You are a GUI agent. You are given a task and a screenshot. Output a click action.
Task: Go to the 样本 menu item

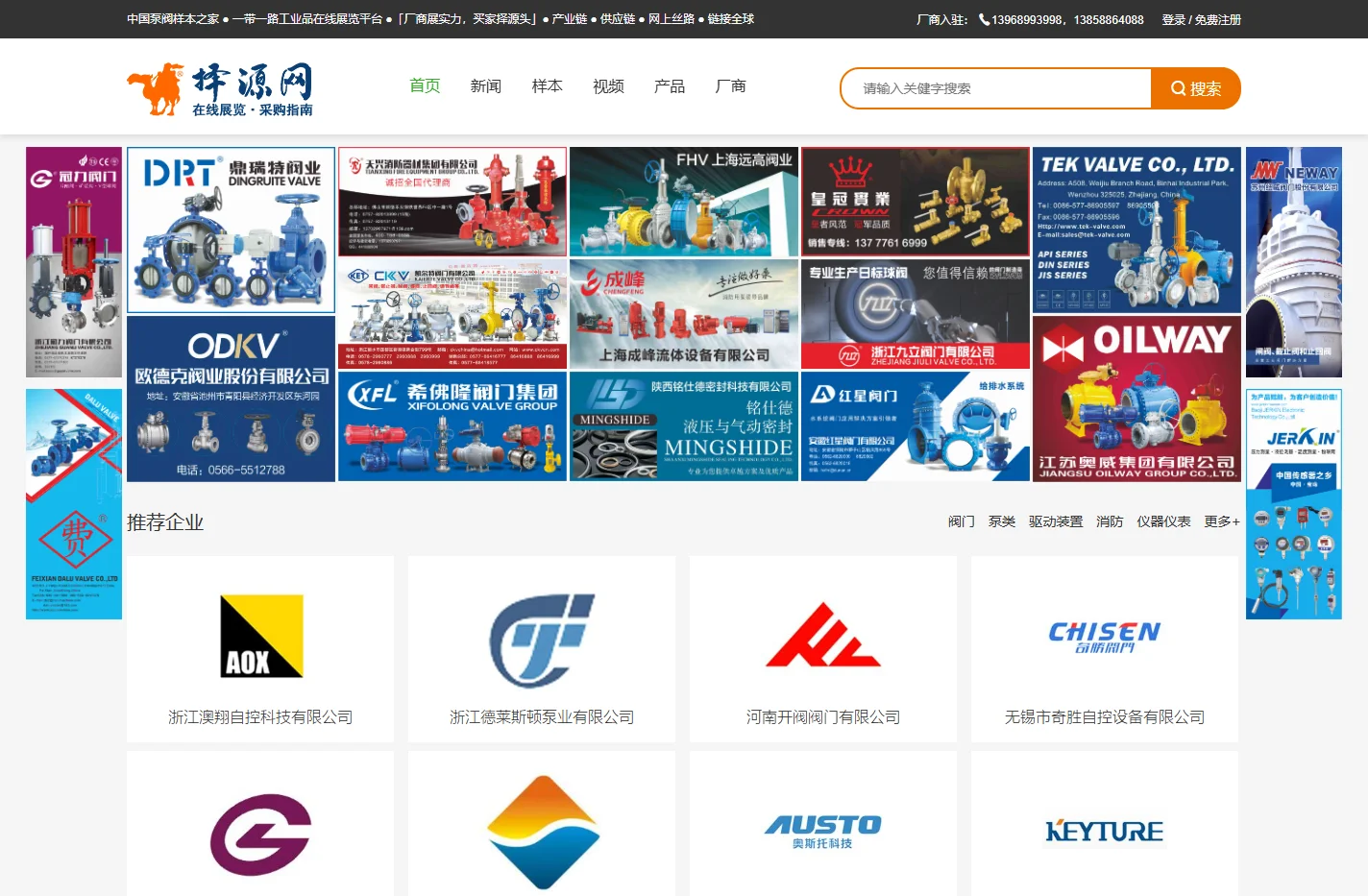tap(548, 86)
